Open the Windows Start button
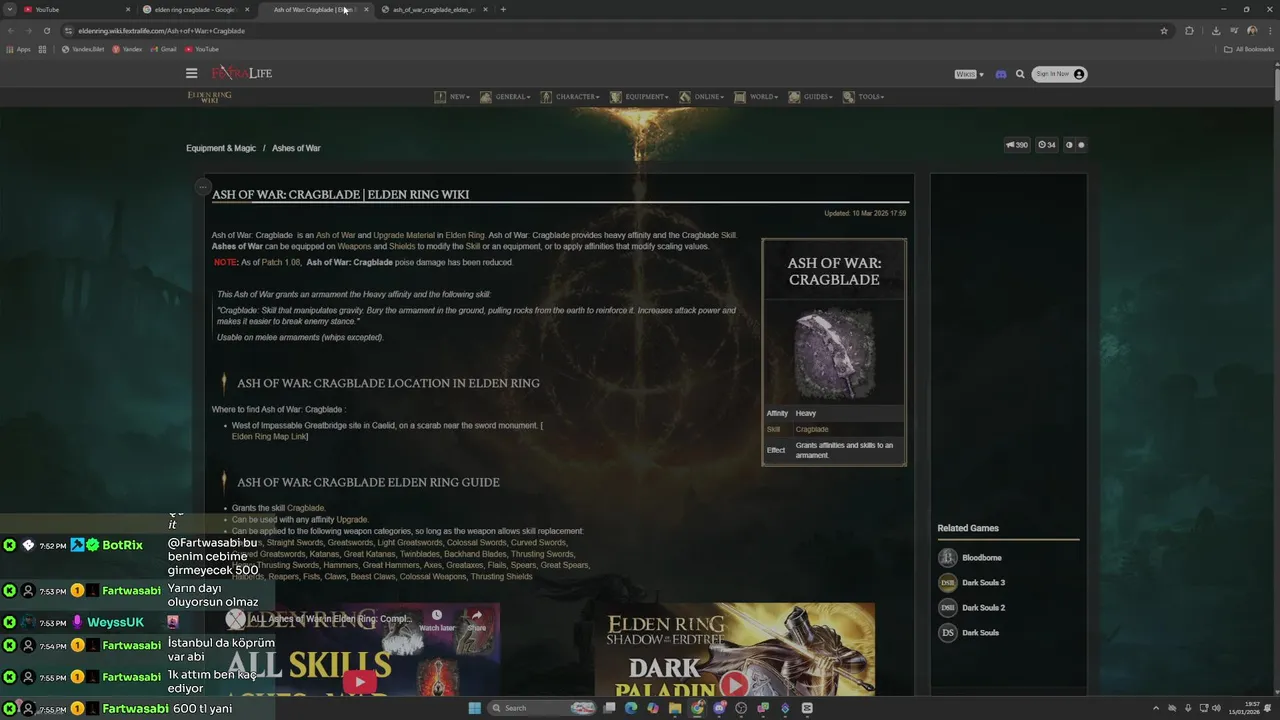 pyautogui.click(x=474, y=708)
